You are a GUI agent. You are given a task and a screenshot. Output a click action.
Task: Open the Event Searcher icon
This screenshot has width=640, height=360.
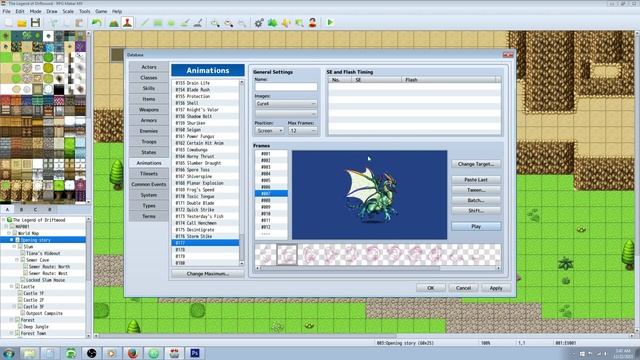pos(299,23)
